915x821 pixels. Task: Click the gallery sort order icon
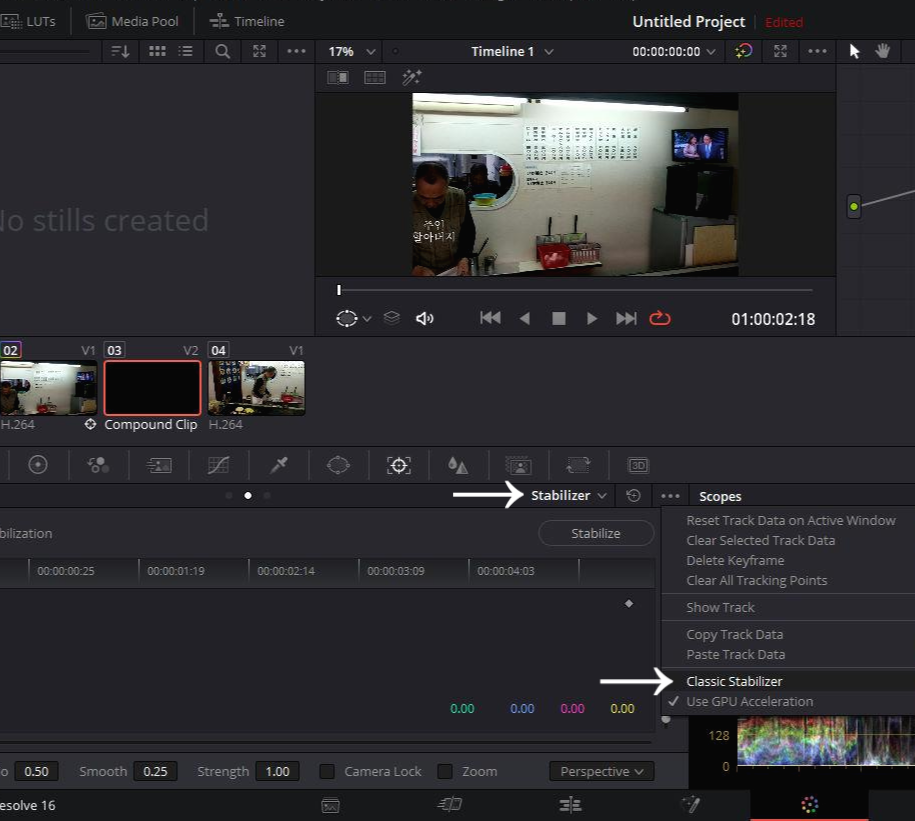(x=120, y=51)
